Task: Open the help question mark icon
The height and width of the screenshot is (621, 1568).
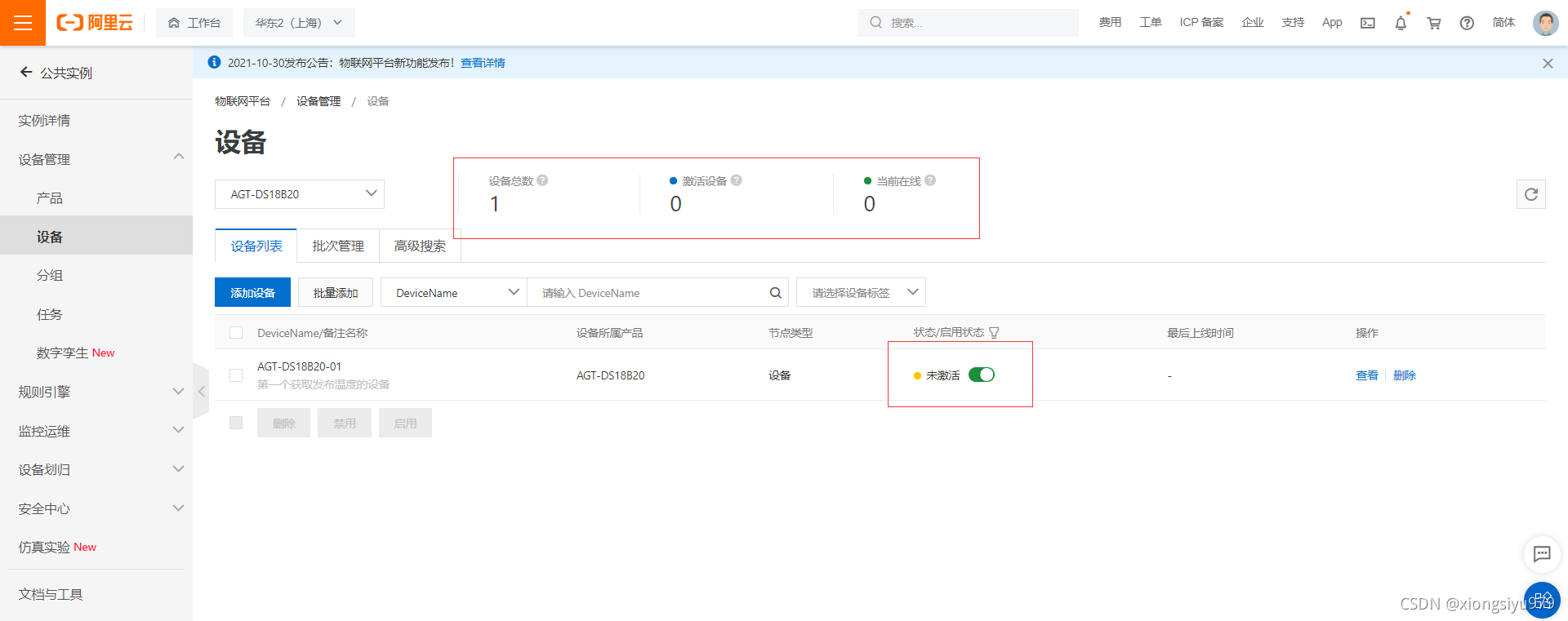Action: click(x=1467, y=23)
